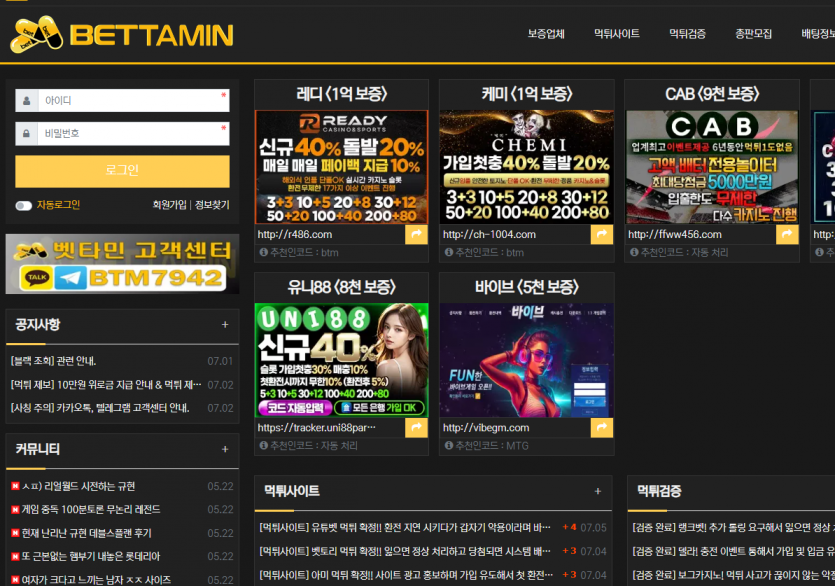The image size is (835, 586).
Task: Open the 총판모집 menu
Action: [753, 34]
